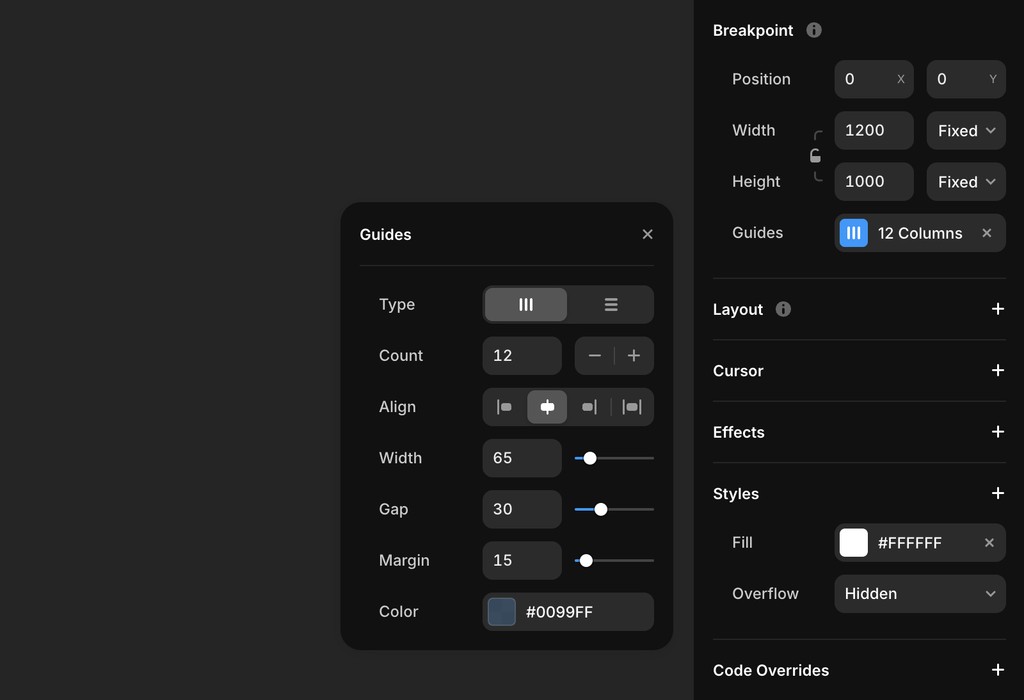1024x700 pixels.
Task: Click the Effects section title
Action: point(739,432)
